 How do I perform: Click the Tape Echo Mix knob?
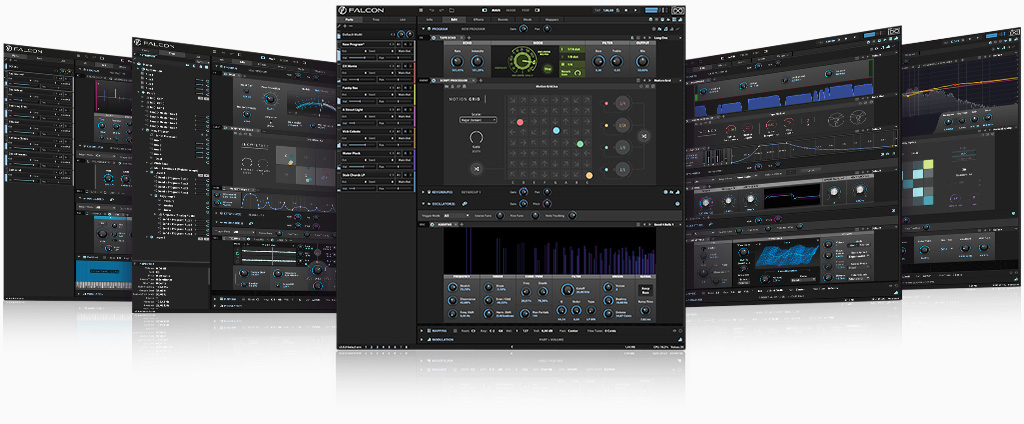[642, 61]
